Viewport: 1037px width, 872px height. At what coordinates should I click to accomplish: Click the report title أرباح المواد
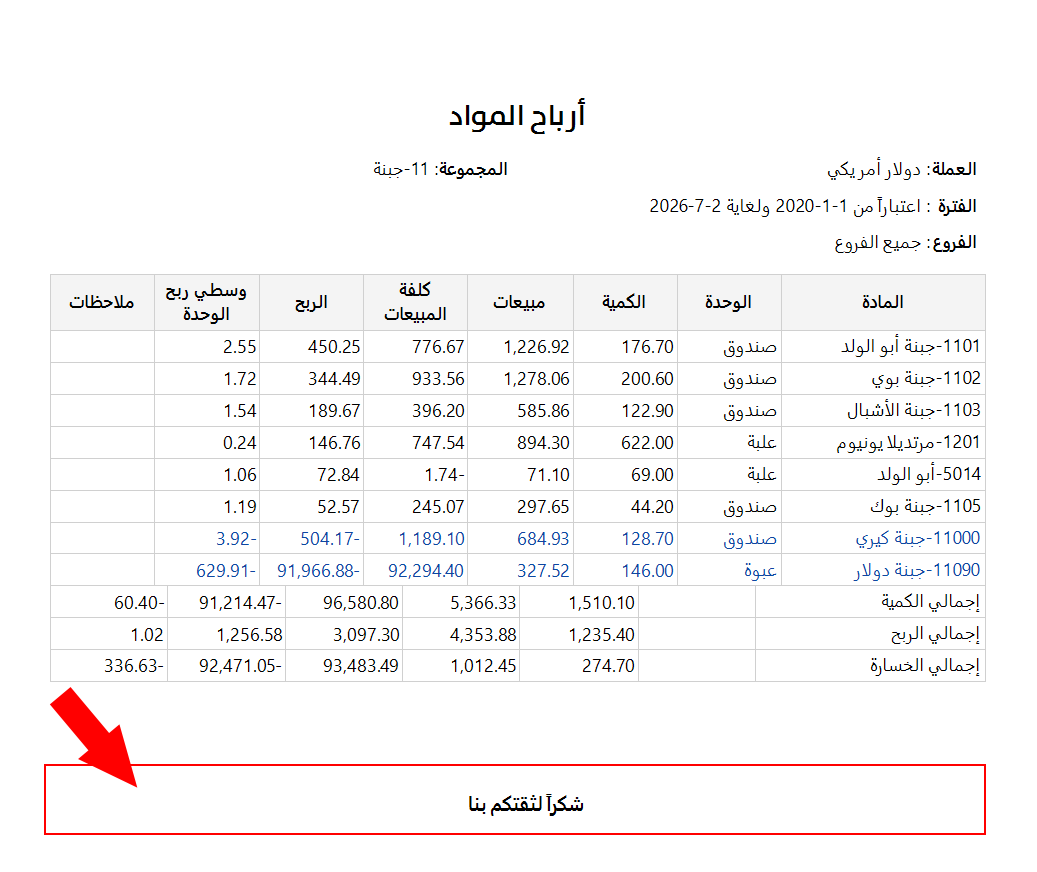coord(517,116)
